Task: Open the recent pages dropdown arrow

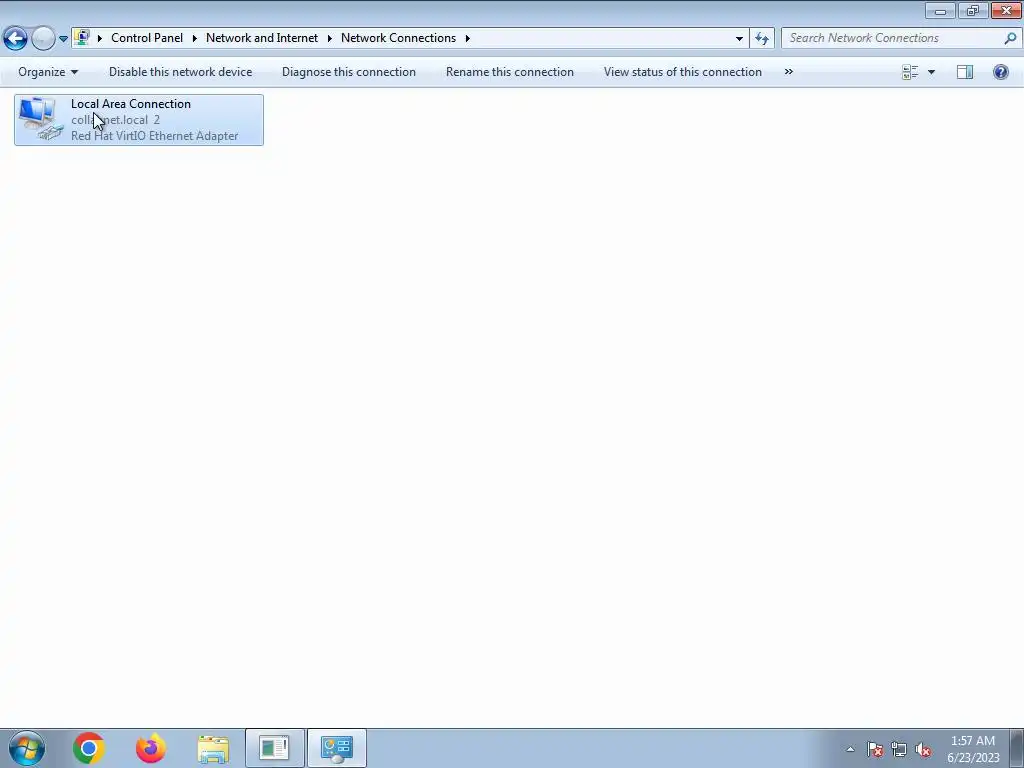Action: pos(63,39)
